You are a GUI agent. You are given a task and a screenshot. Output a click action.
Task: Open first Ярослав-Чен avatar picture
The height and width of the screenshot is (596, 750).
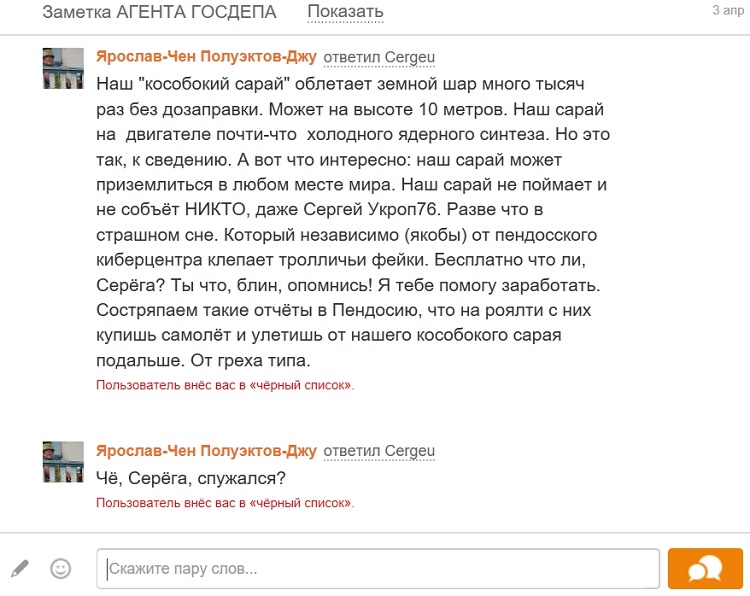[x=63, y=68]
